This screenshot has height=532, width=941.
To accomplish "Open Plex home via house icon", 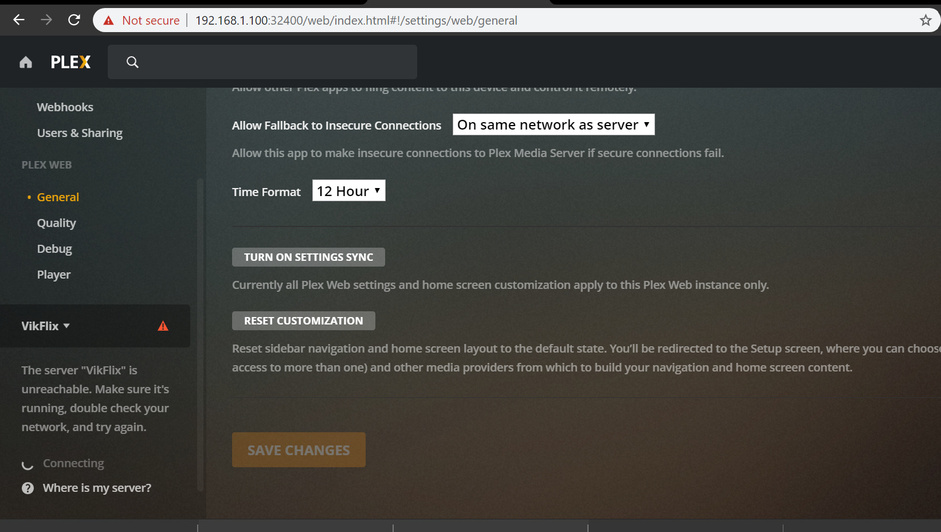I will (x=25, y=62).
